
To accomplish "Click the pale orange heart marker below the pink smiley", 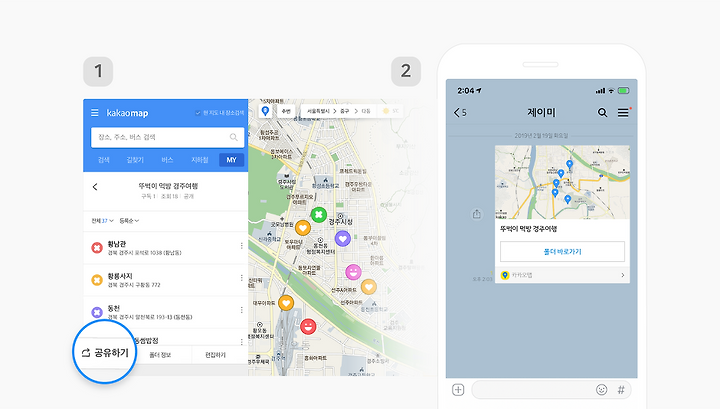I will [x=369, y=287].
